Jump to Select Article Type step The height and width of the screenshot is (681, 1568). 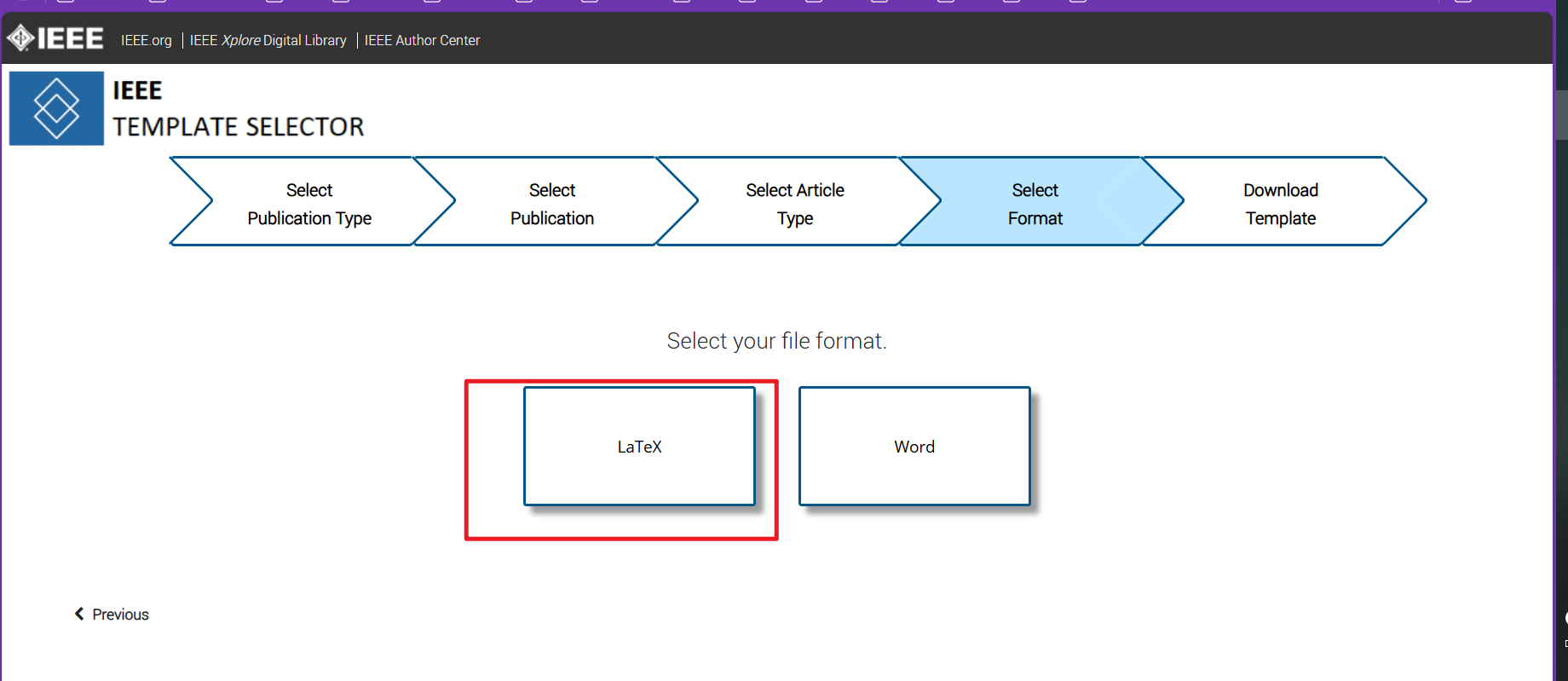coord(797,202)
